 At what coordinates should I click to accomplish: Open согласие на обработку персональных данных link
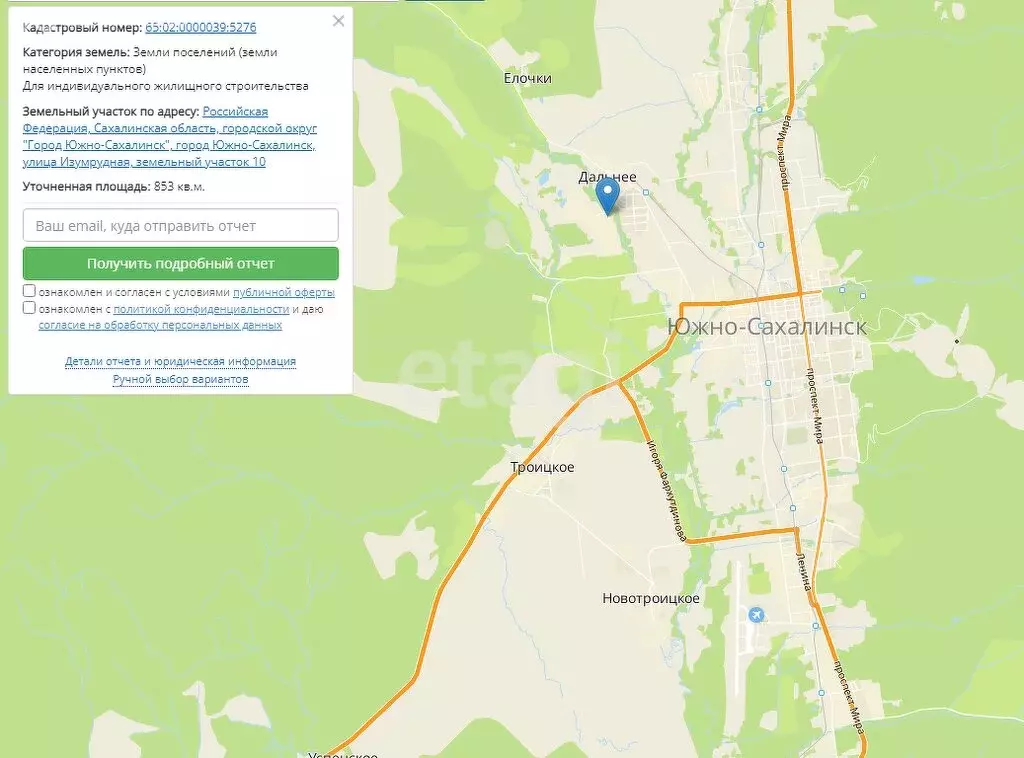[160, 325]
